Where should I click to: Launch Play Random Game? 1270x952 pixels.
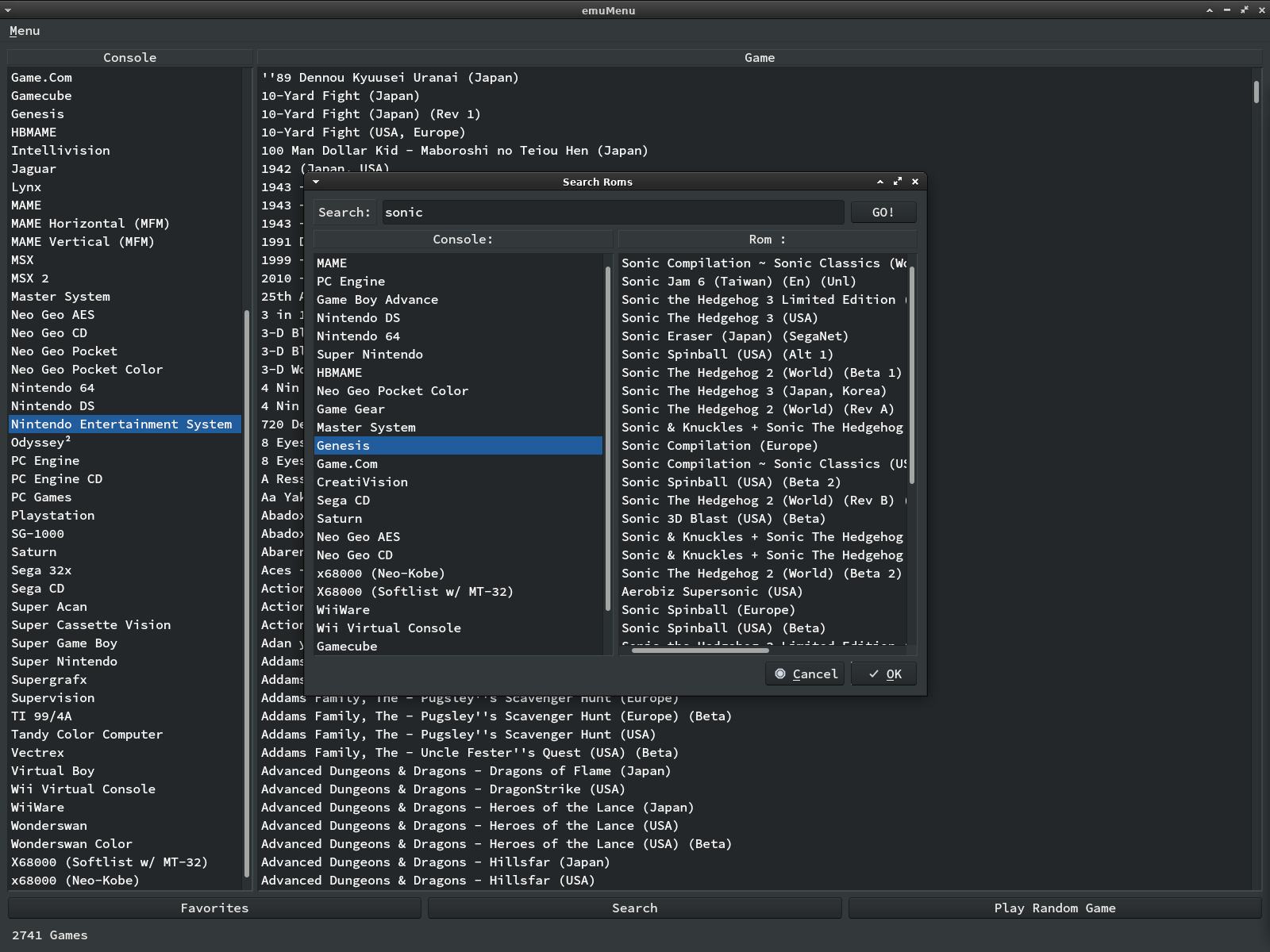[x=1055, y=908]
